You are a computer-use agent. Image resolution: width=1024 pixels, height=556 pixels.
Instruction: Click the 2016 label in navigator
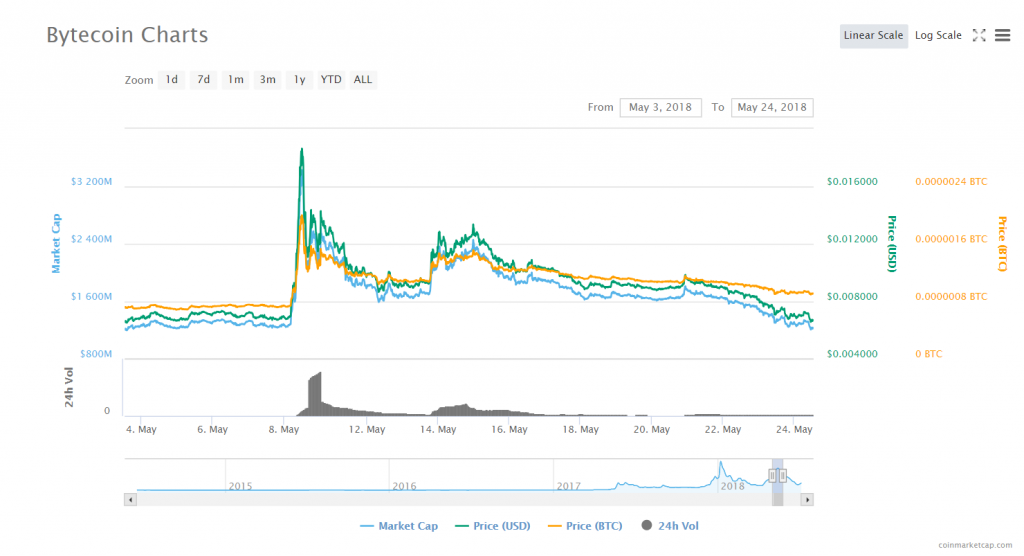click(404, 486)
